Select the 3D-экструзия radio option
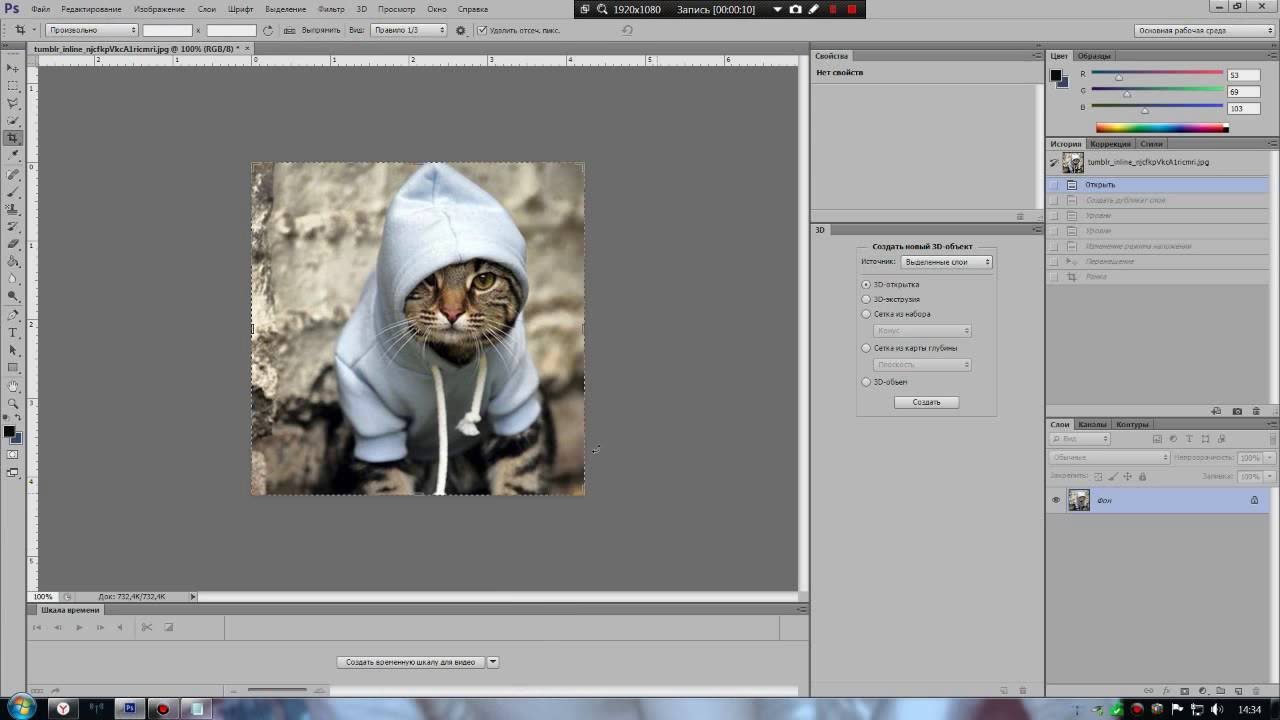Image resolution: width=1280 pixels, height=720 pixels. pos(866,299)
